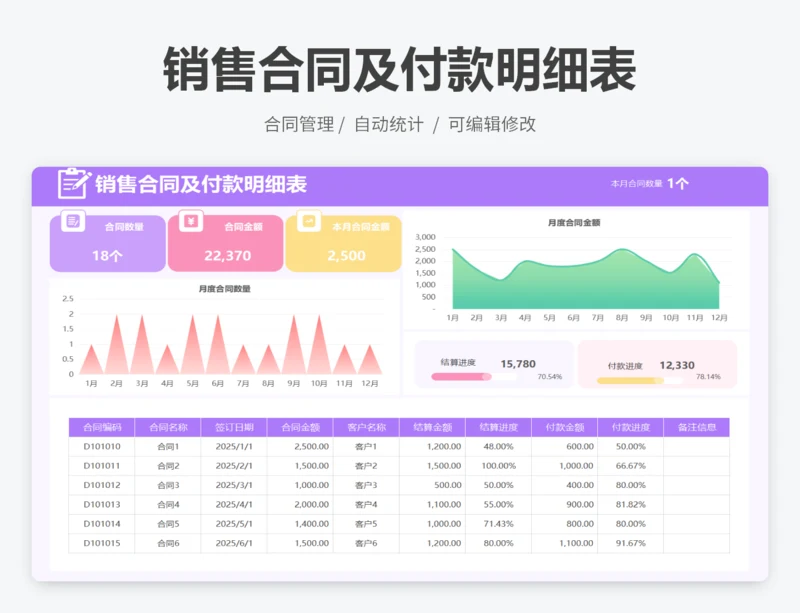Click the 本月合同数量 1个 indicator in header
The height and width of the screenshot is (613, 800).
pos(649,183)
